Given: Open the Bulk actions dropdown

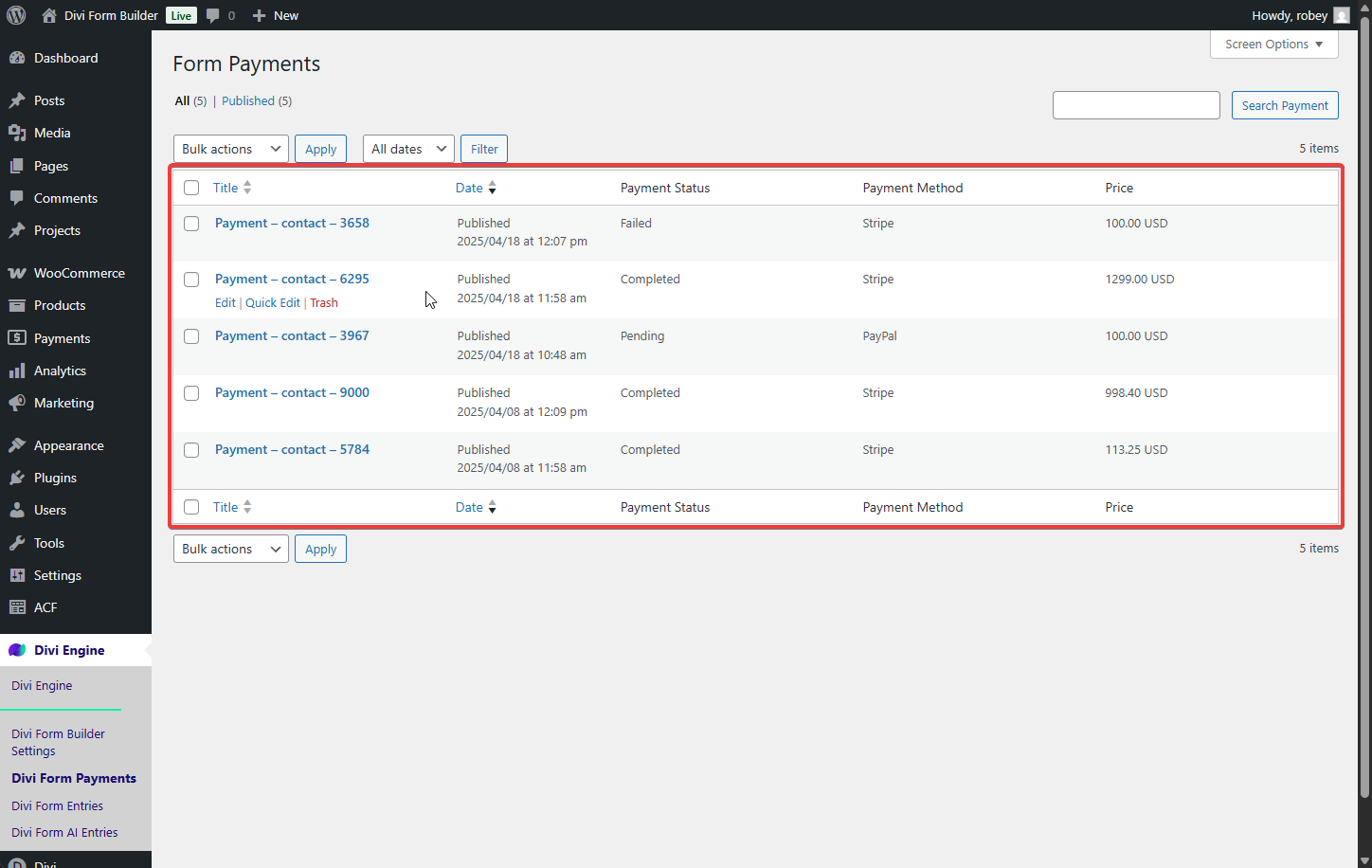Looking at the screenshot, I should (230, 148).
